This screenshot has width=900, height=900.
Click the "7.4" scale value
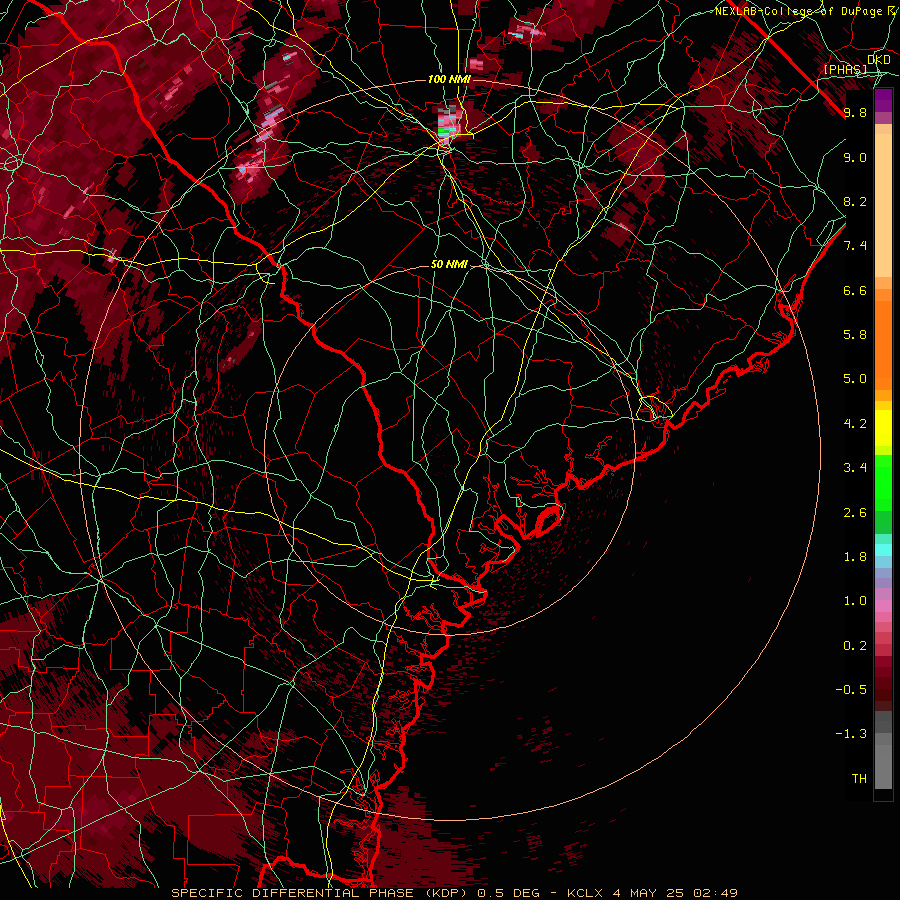855,246
